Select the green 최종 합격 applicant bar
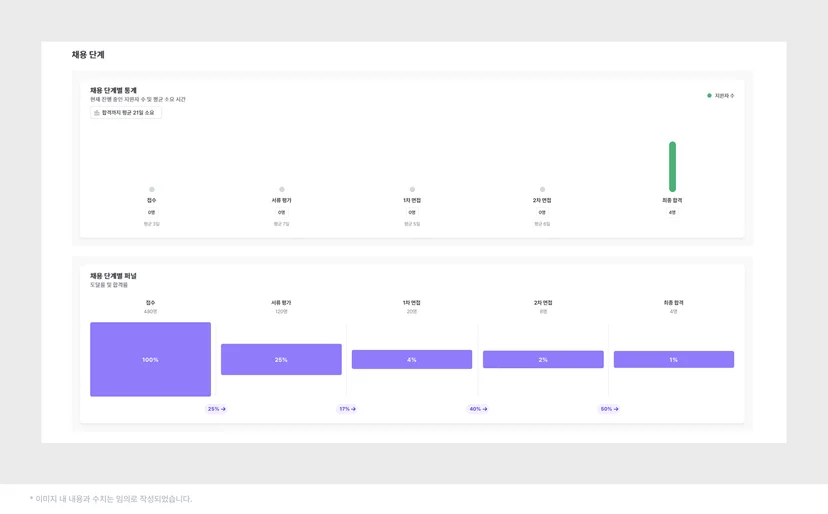The width and height of the screenshot is (828, 514). tap(672, 166)
